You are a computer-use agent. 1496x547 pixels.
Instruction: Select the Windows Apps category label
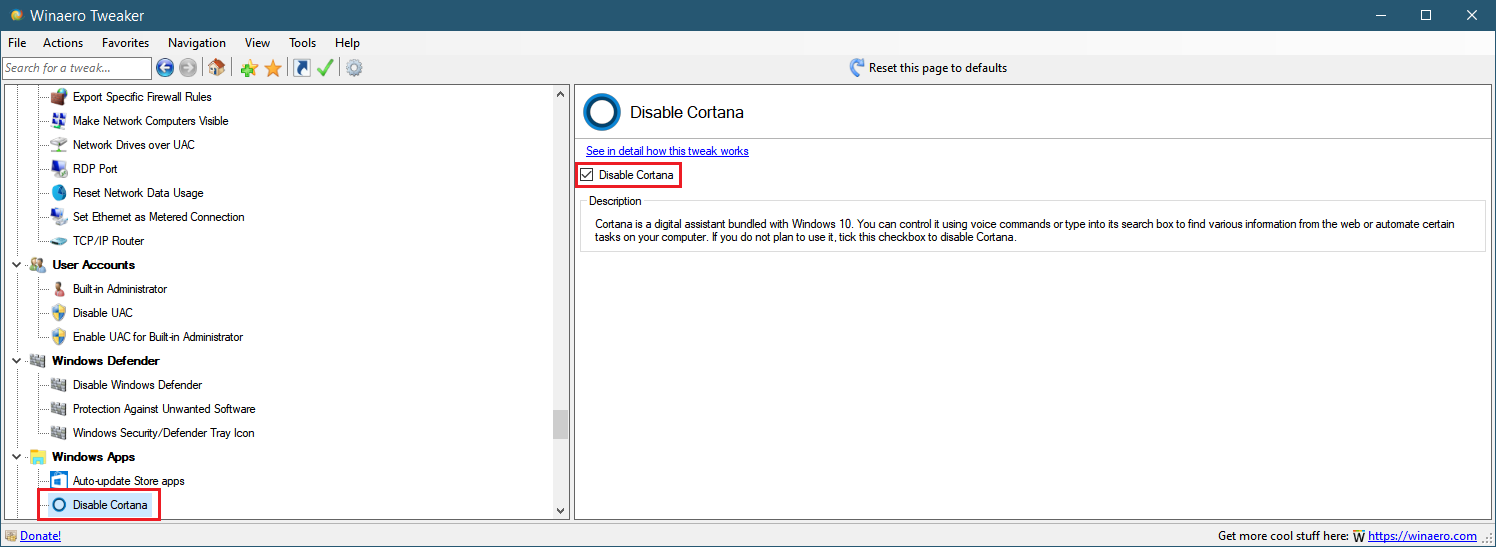pyautogui.click(x=93, y=457)
